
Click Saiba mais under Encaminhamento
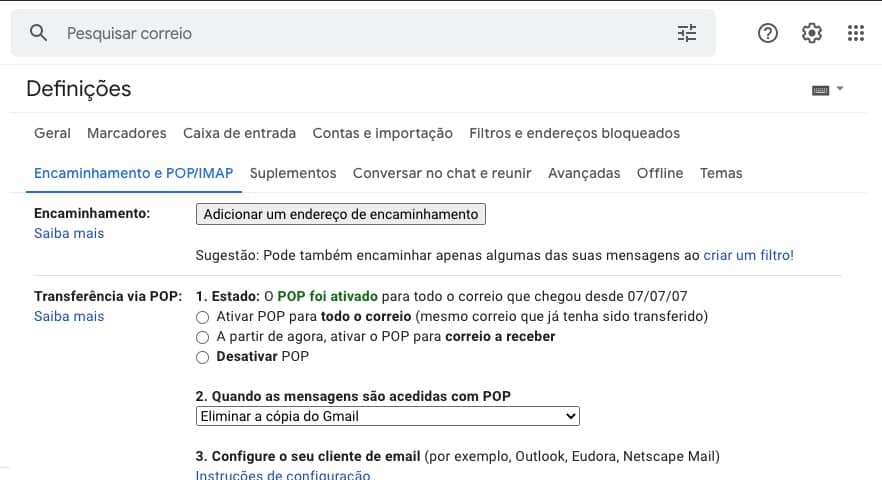tap(69, 233)
